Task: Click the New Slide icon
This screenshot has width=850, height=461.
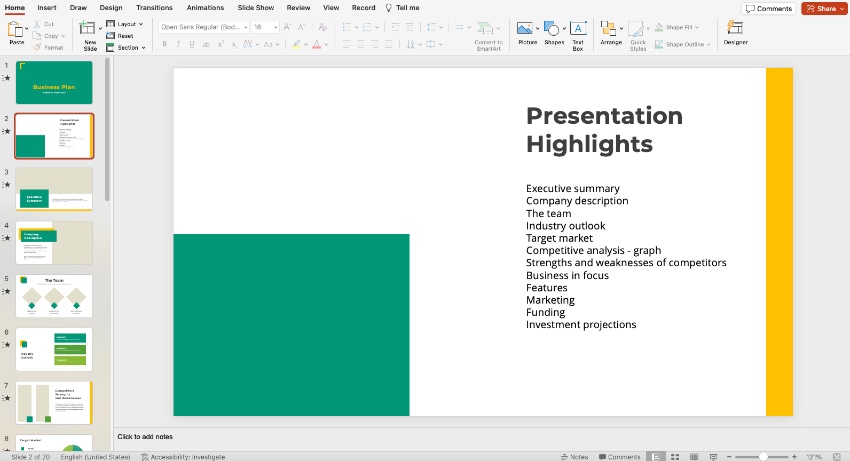Action: (87, 28)
